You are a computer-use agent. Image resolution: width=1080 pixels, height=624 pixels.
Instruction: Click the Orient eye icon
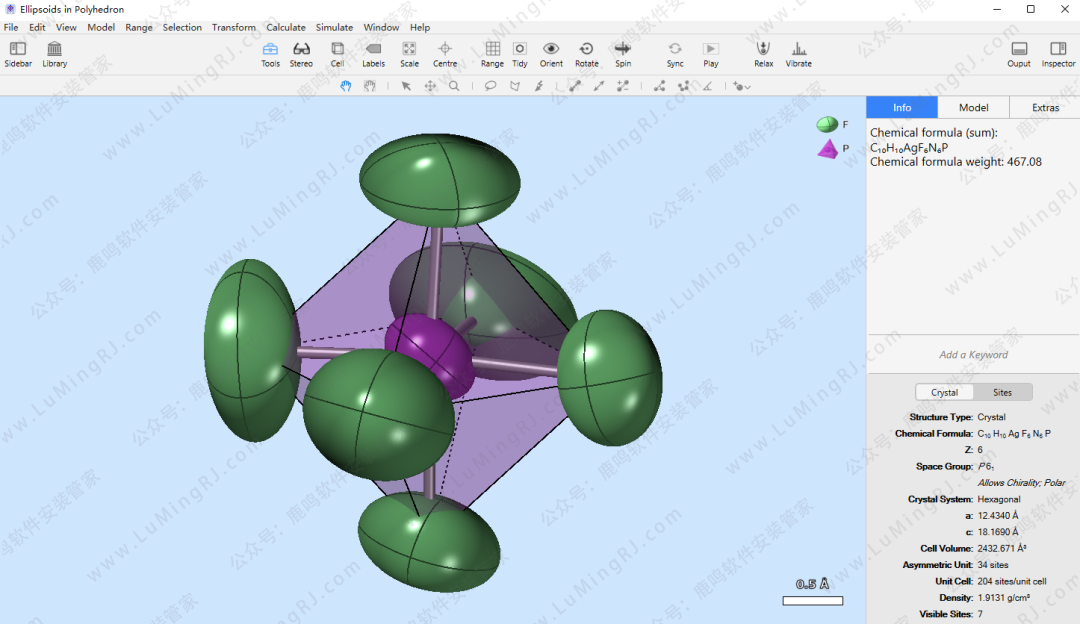(x=551, y=54)
